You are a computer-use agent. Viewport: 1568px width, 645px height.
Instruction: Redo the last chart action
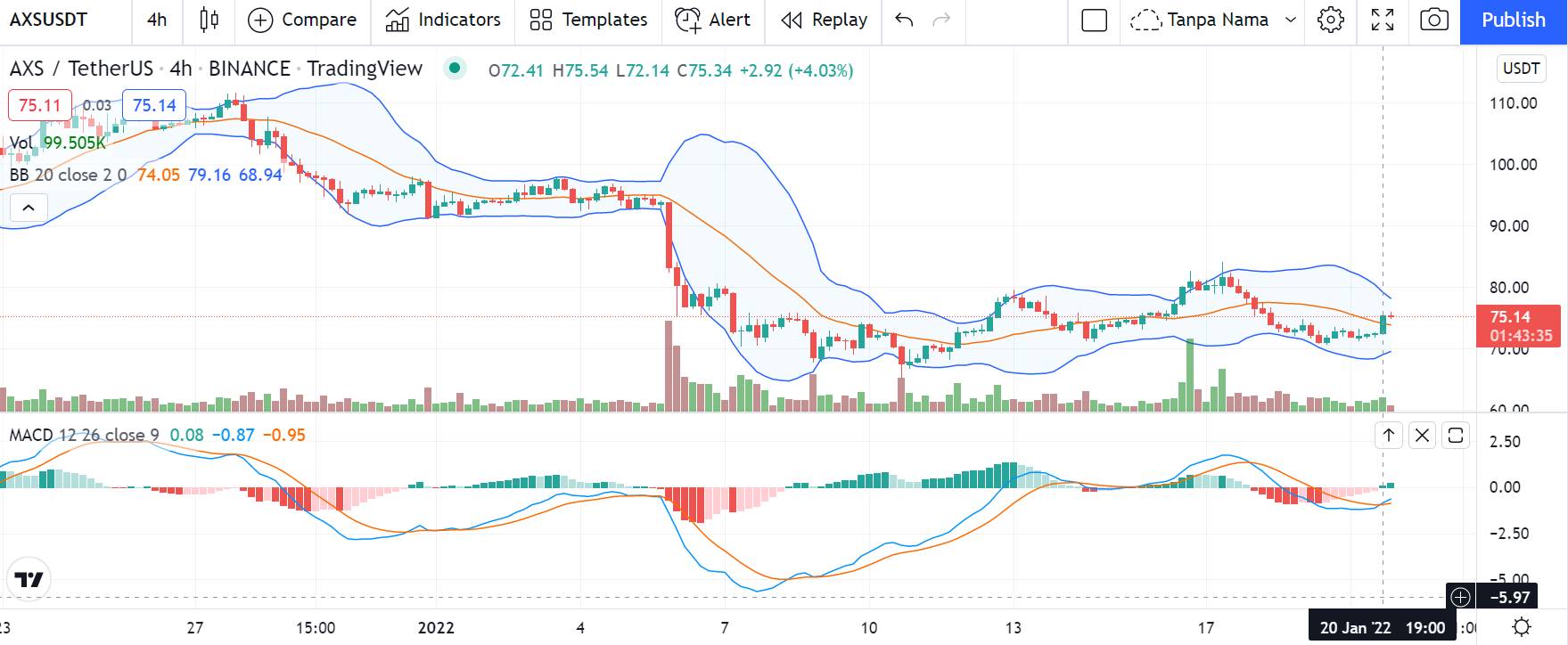tap(941, 20)
